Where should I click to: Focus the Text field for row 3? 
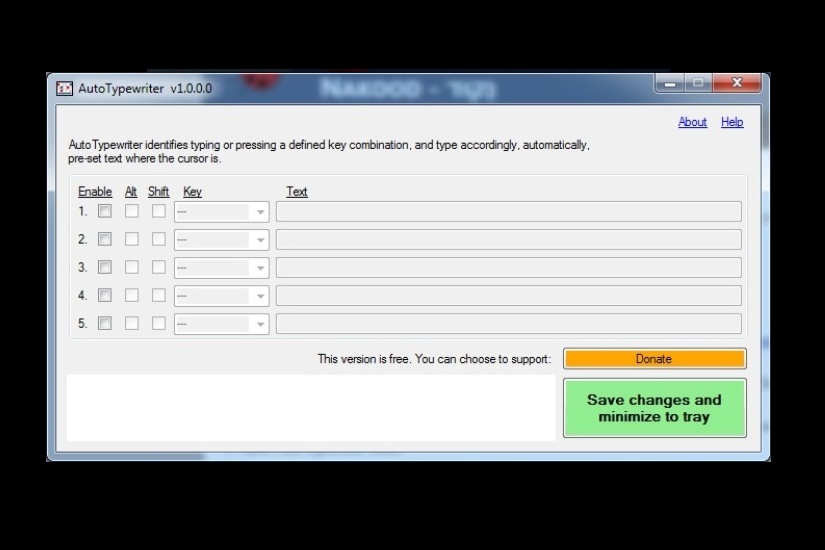(509, 267)
